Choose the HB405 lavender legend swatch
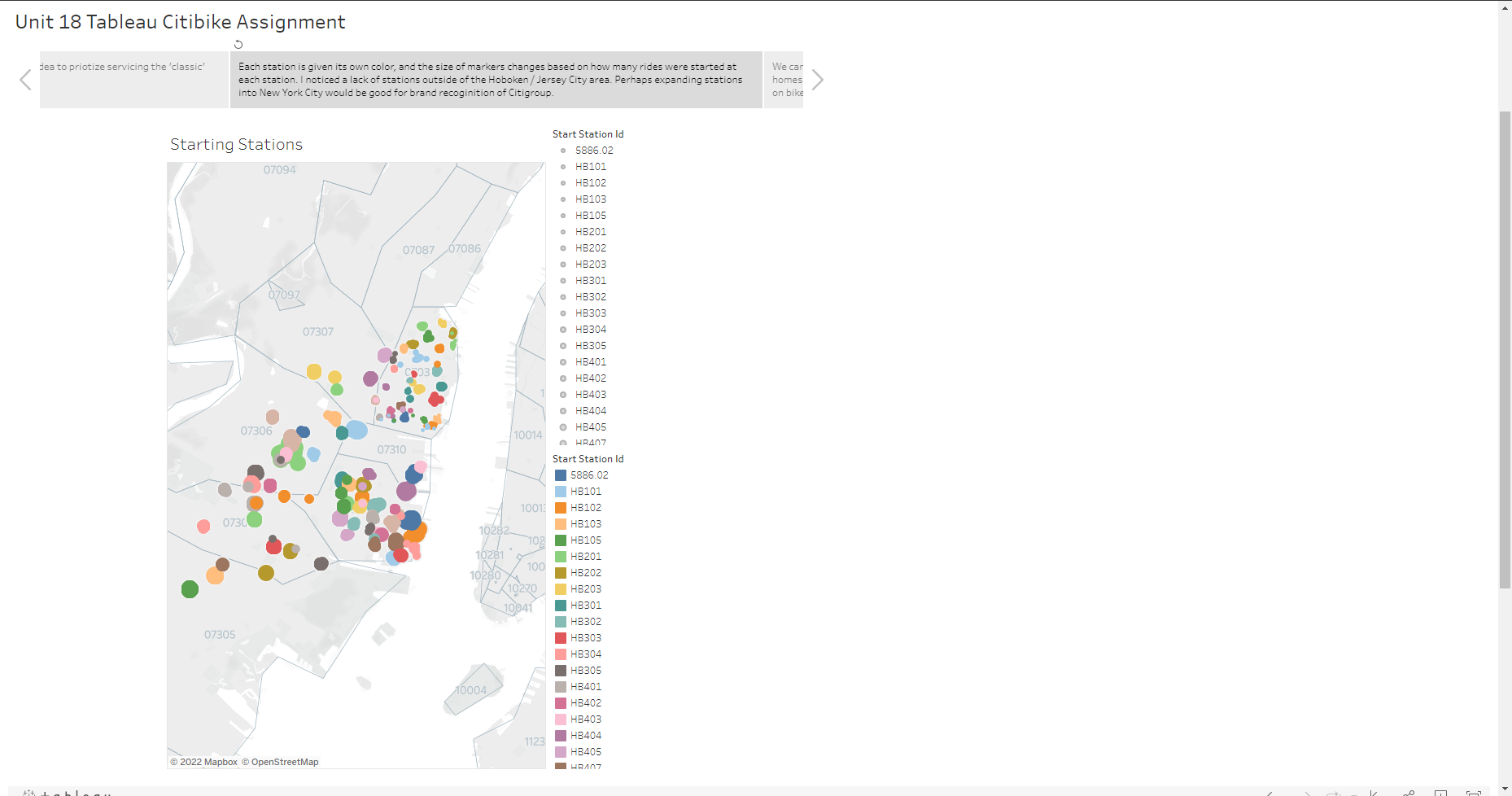This screenshot has height=796, width=1512. click(561, 752)
